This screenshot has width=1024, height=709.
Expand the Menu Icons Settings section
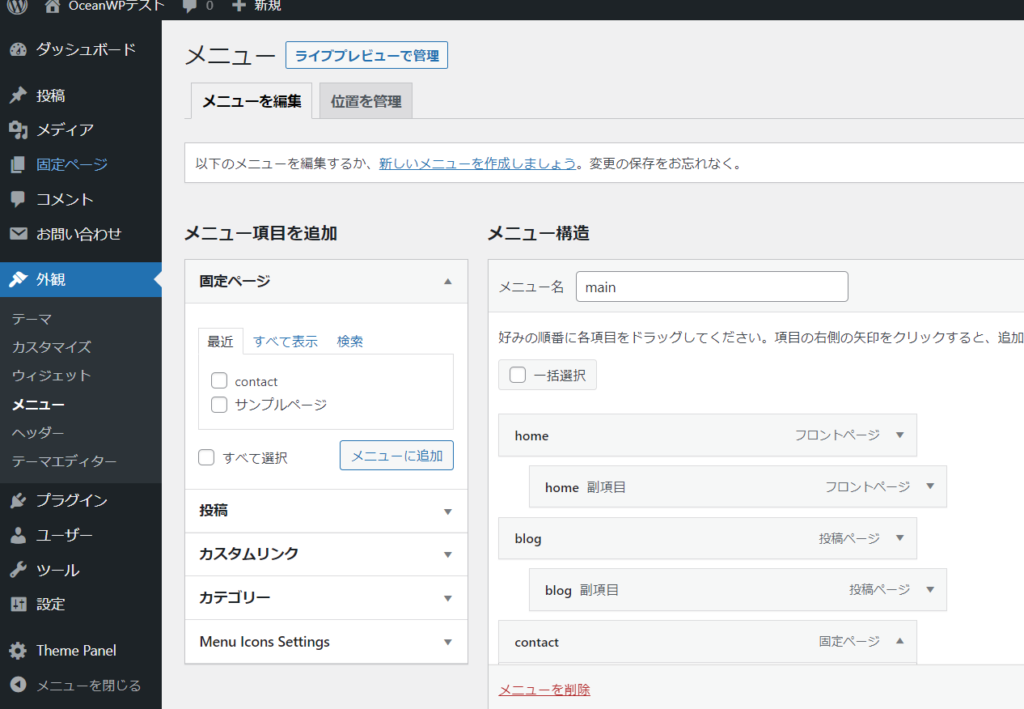click(327, 642)
